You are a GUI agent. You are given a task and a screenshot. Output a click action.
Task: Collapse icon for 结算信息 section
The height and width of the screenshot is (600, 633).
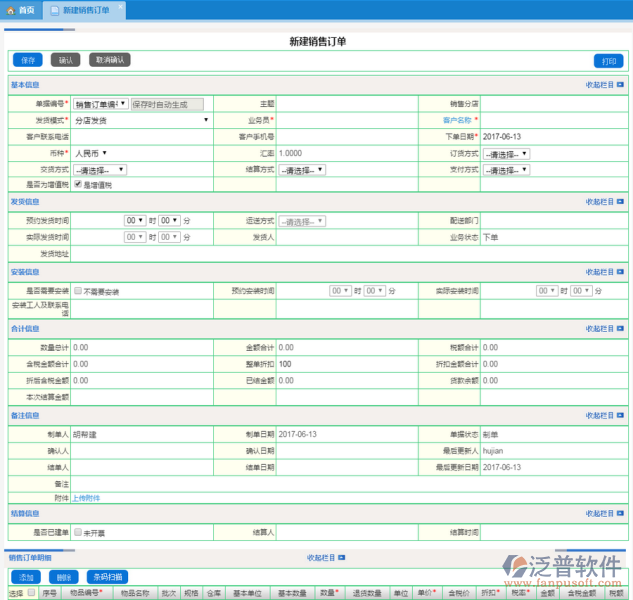click(620, 513)
